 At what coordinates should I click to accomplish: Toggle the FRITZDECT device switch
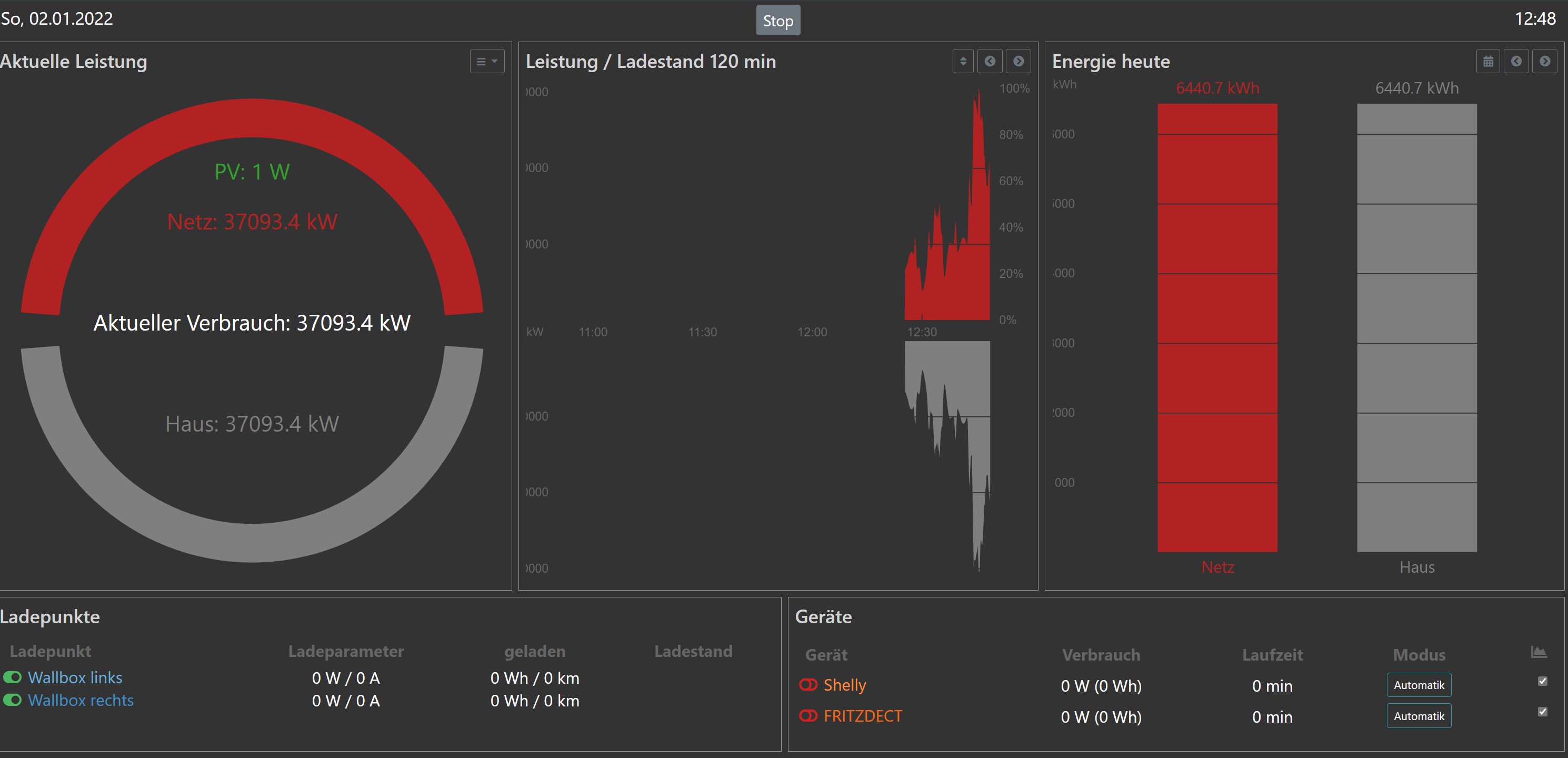808,716
